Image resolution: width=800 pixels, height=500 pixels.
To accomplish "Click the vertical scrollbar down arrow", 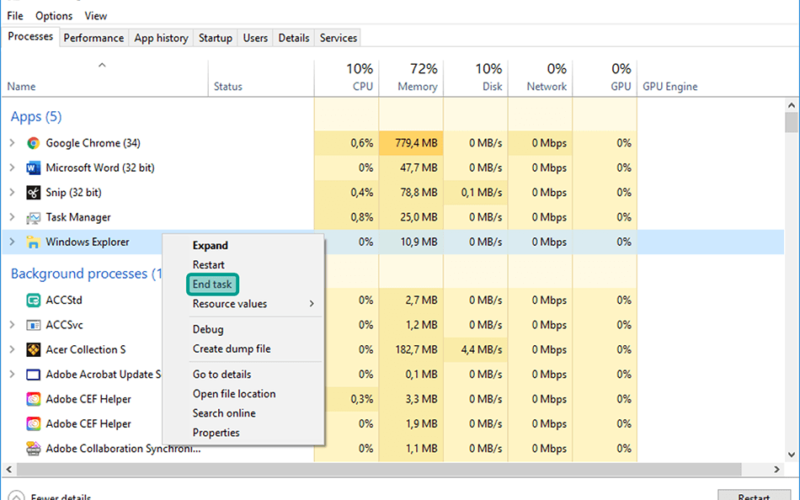I will tap(791, 455).
